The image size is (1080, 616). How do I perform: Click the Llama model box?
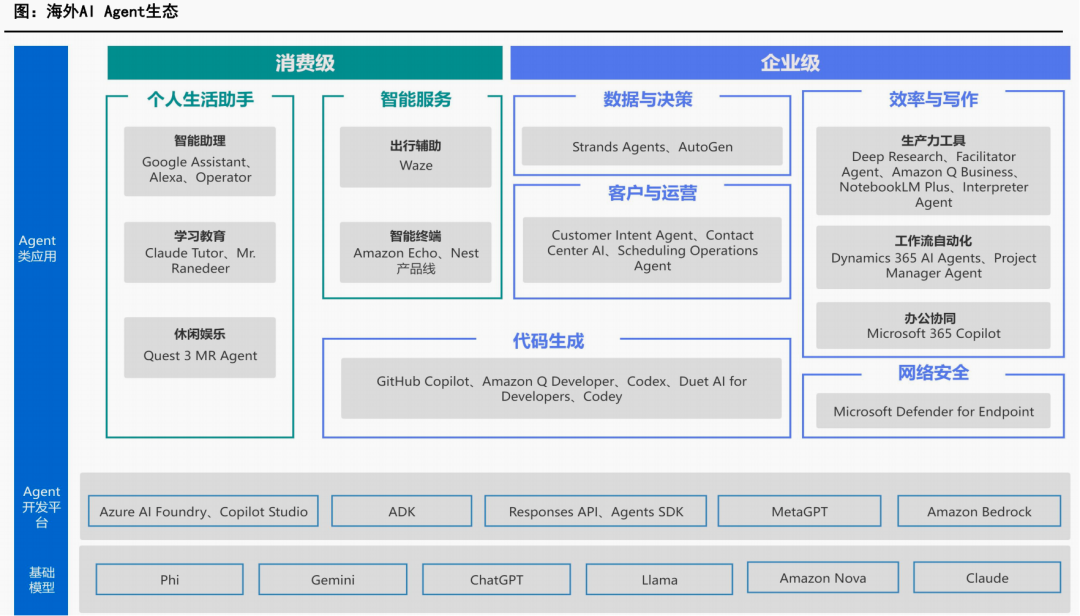tap(659, 579)
